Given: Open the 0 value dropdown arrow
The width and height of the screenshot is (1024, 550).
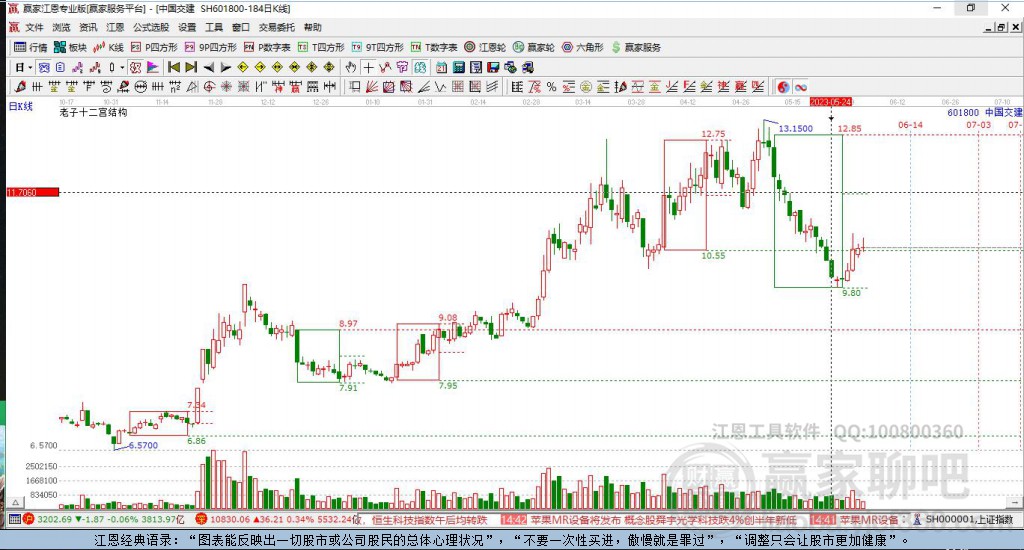Looking at the screenshot, I should click(x=122, y=67).
